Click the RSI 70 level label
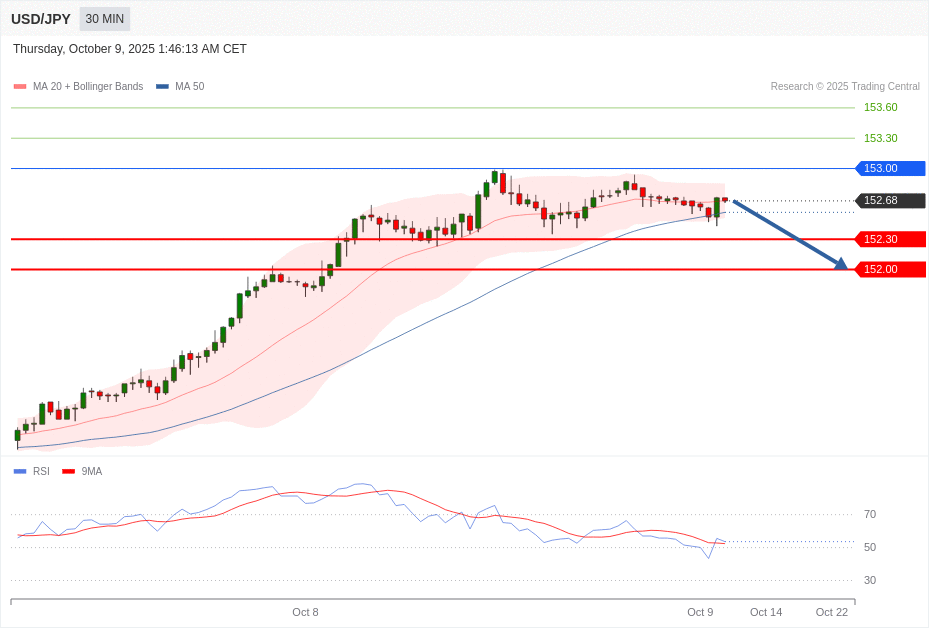The width and height of the screenshot is (929, 629). [x=869, y=514]
